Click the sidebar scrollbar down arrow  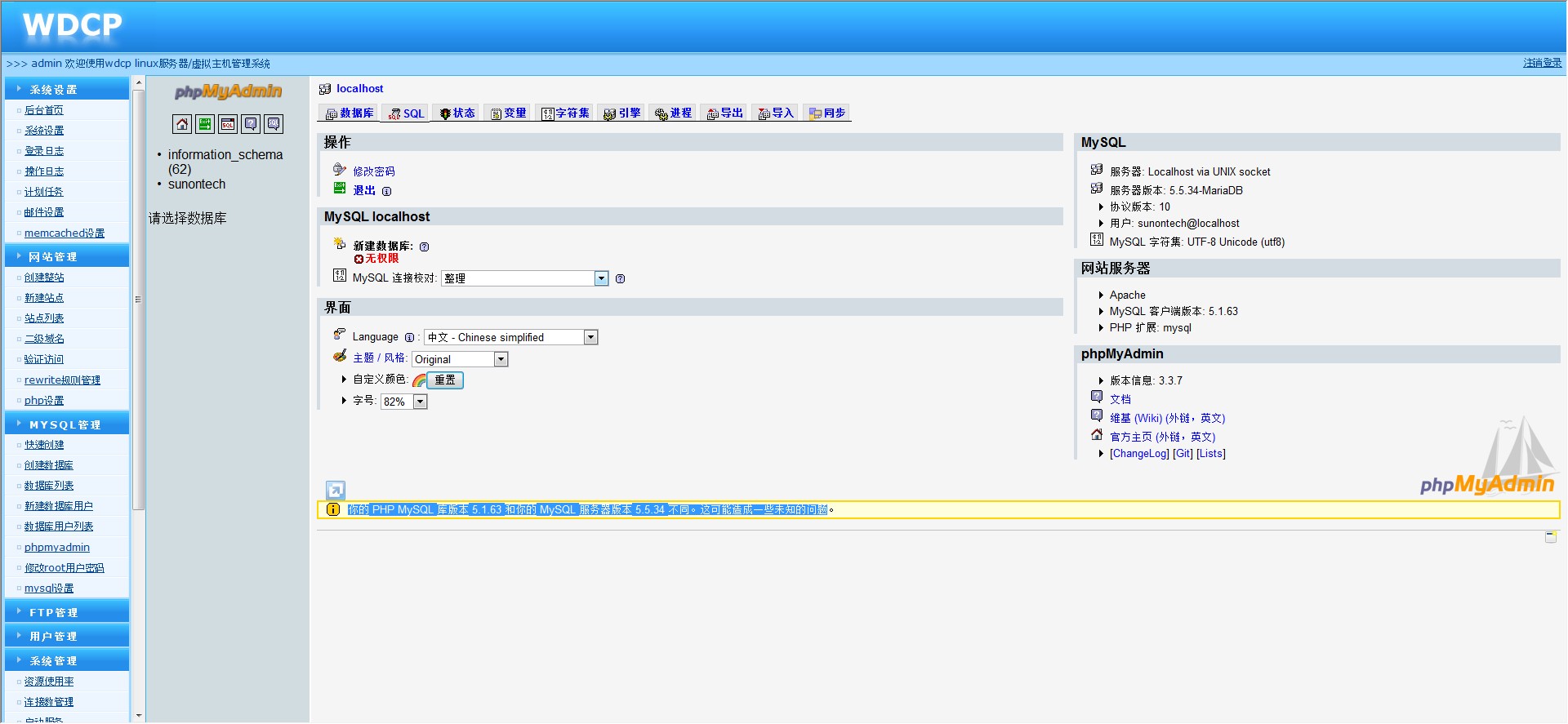[x=139, y=716]
